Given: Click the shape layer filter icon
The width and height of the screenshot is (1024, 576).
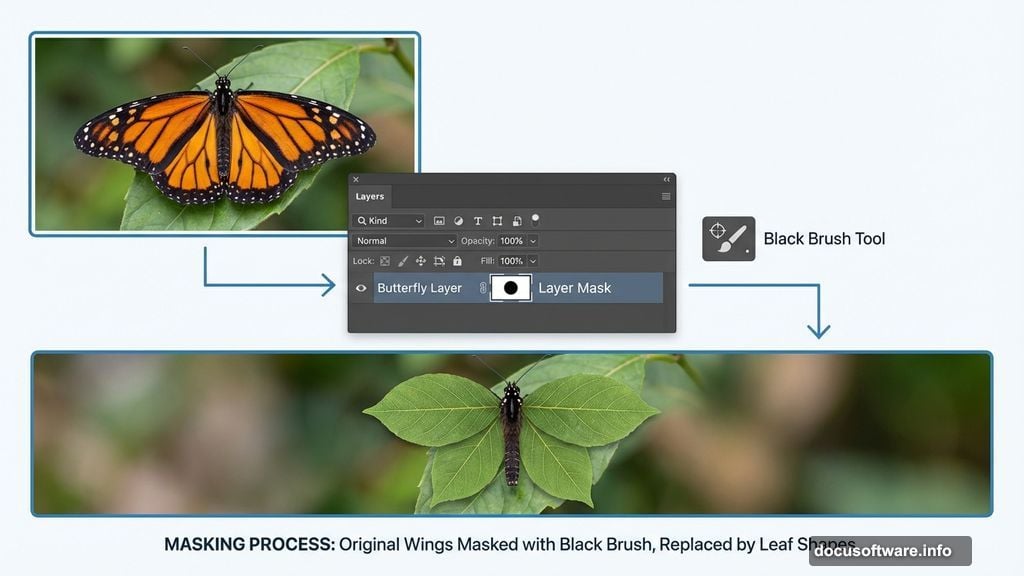Looking at the screenshot, I should point(497,220).
